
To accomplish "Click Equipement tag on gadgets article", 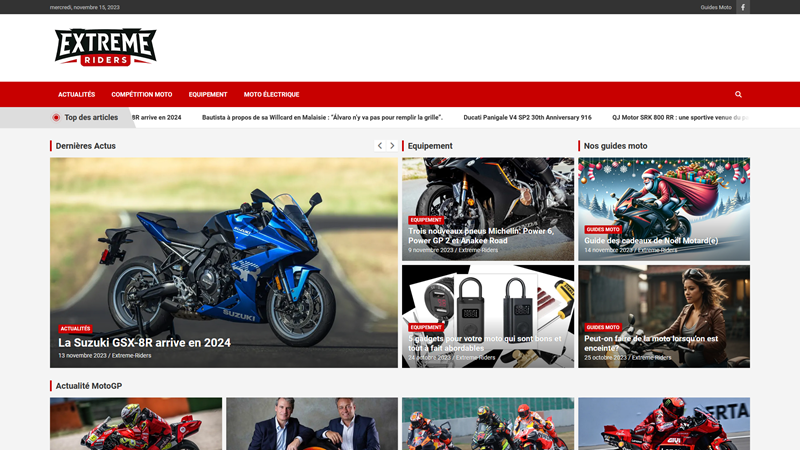I will click(x=426, y=327).
